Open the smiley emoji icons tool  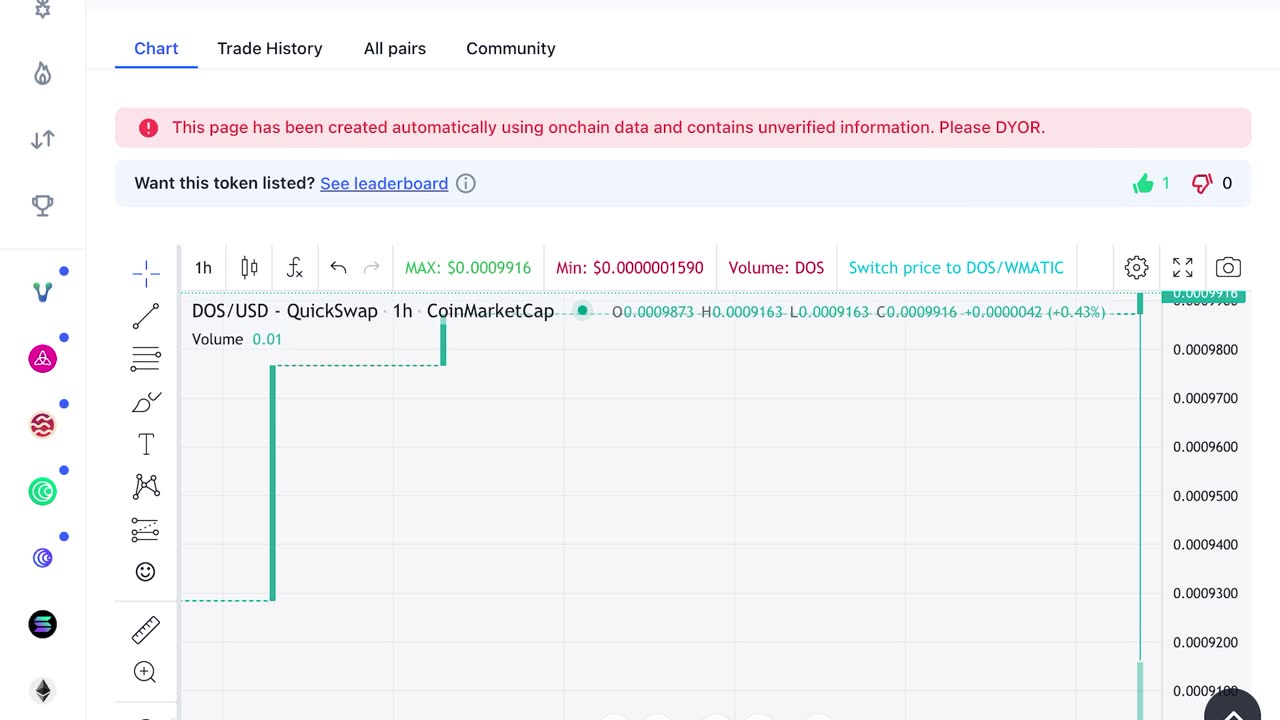(146, 572)
